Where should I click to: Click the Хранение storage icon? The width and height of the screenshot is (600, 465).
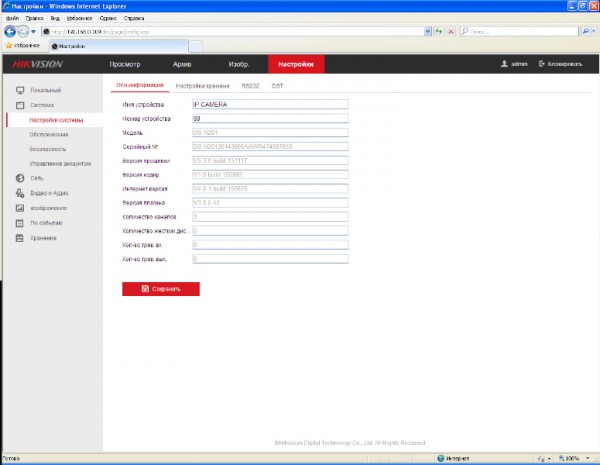tap(20, 238)
